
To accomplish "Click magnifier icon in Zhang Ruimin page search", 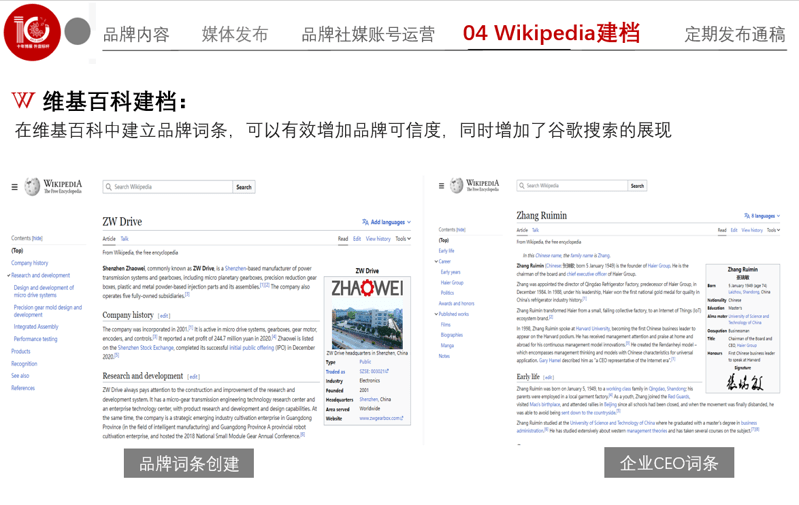I will [x=521, y=186].
